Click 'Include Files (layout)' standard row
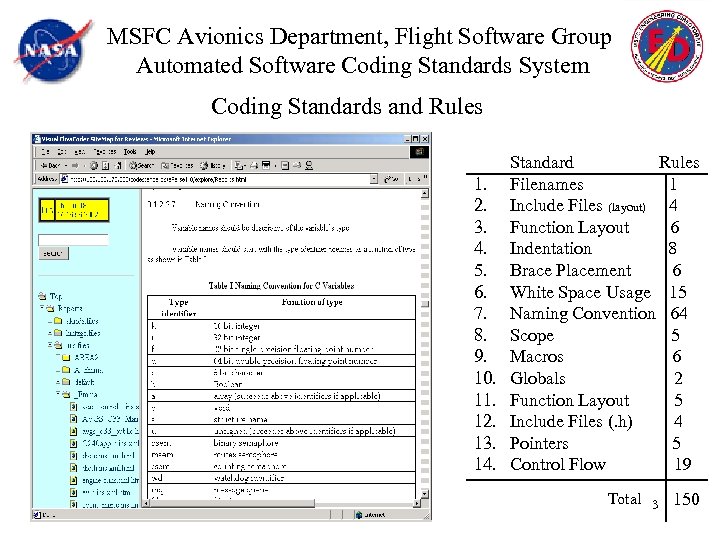The height and width of the screenshot is (540, 720). tap(578, 206)
